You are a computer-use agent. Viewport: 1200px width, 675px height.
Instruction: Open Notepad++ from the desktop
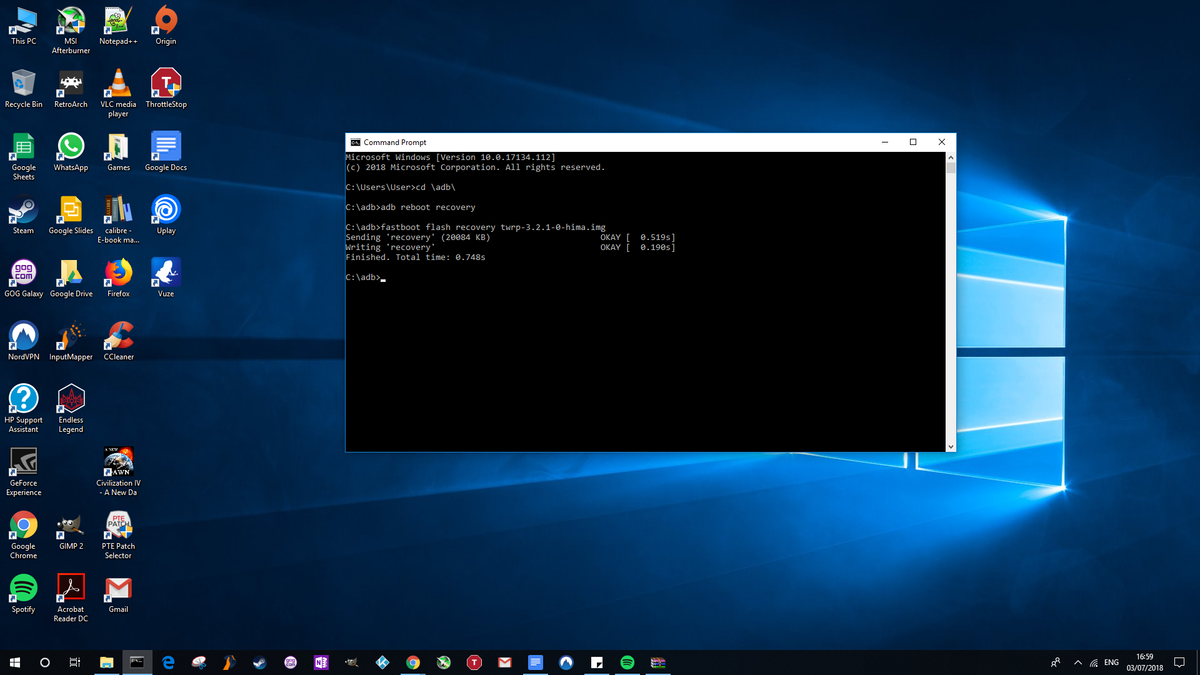(118, 22)
